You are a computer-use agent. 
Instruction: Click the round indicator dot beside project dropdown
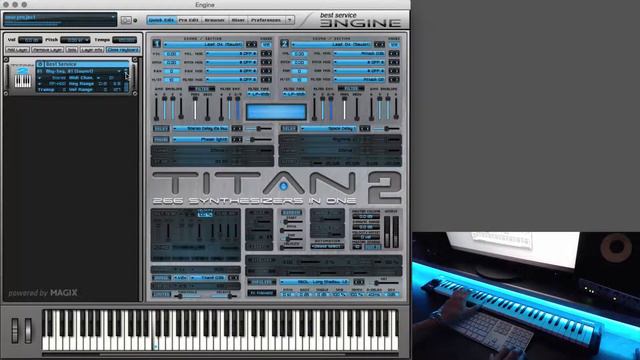click(136, 20)
